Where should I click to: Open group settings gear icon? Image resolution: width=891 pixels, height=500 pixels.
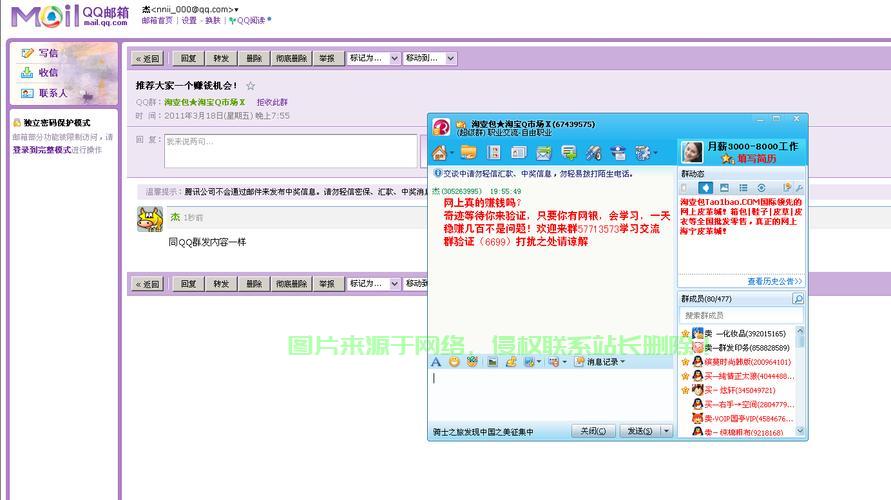click(642, 152)
